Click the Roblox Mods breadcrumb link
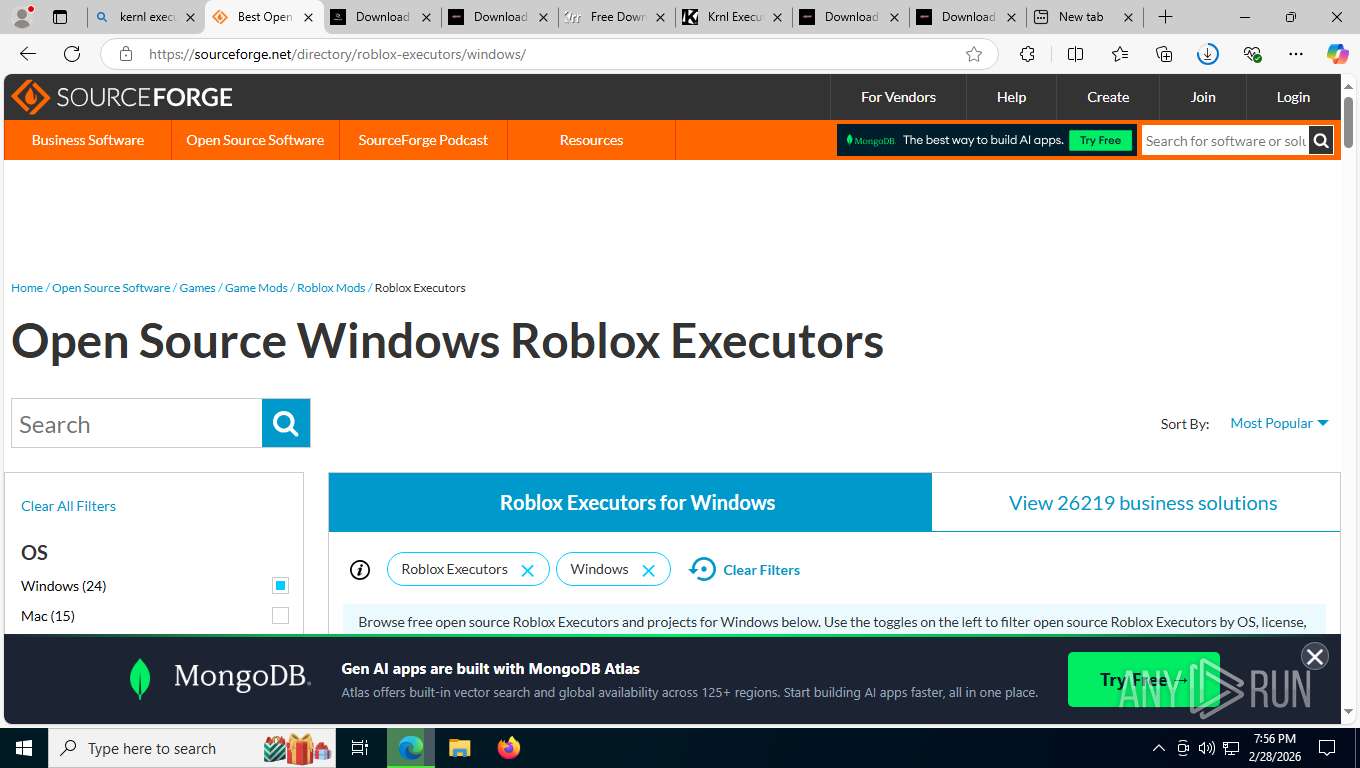 point(331,288)
